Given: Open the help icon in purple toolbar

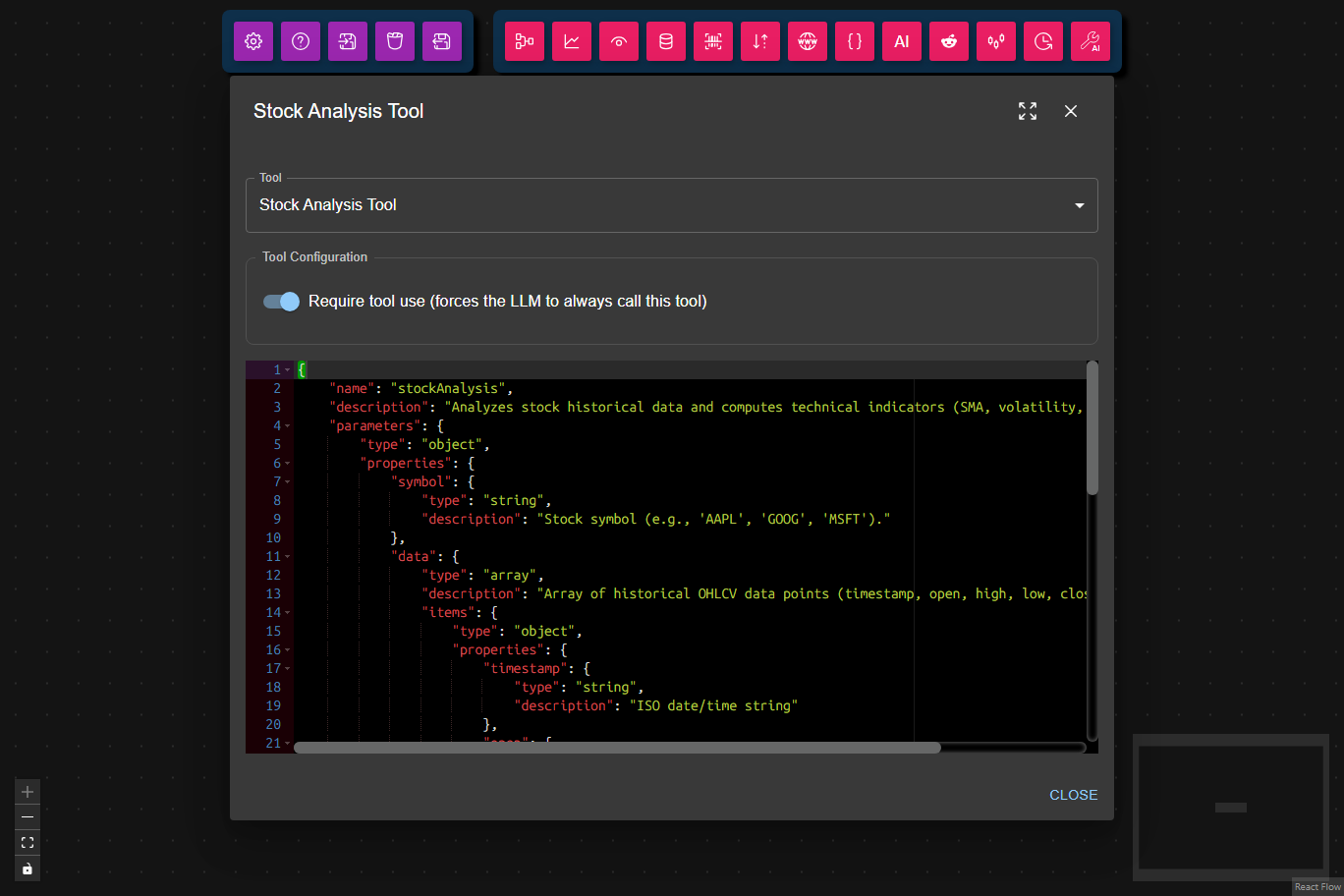Looking at the screenshot, I should (x=300, y=41).
